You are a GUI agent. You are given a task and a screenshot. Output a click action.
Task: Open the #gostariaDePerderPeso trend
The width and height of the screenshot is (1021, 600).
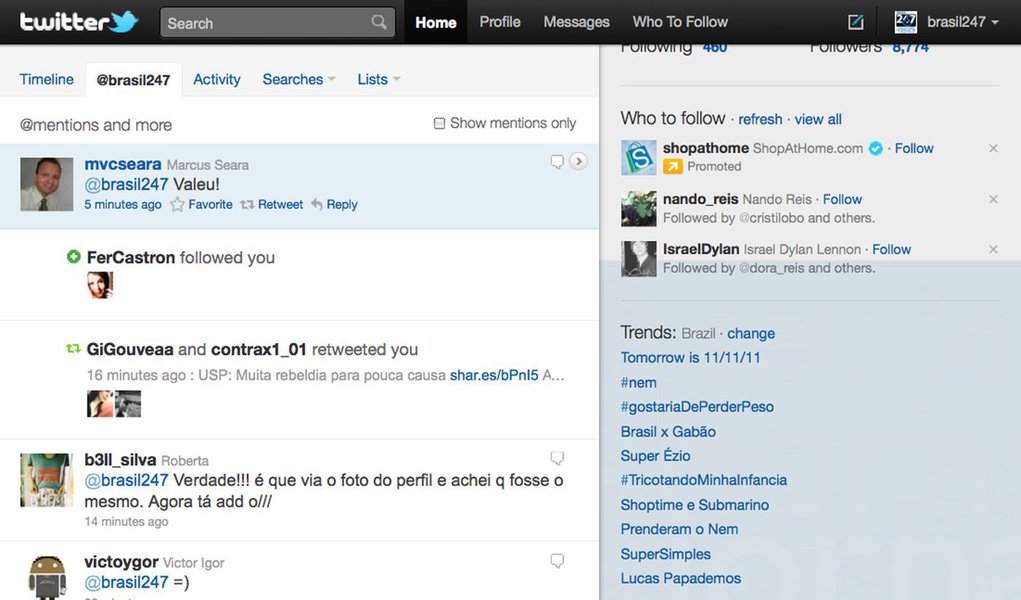click(x=697, y=407)
